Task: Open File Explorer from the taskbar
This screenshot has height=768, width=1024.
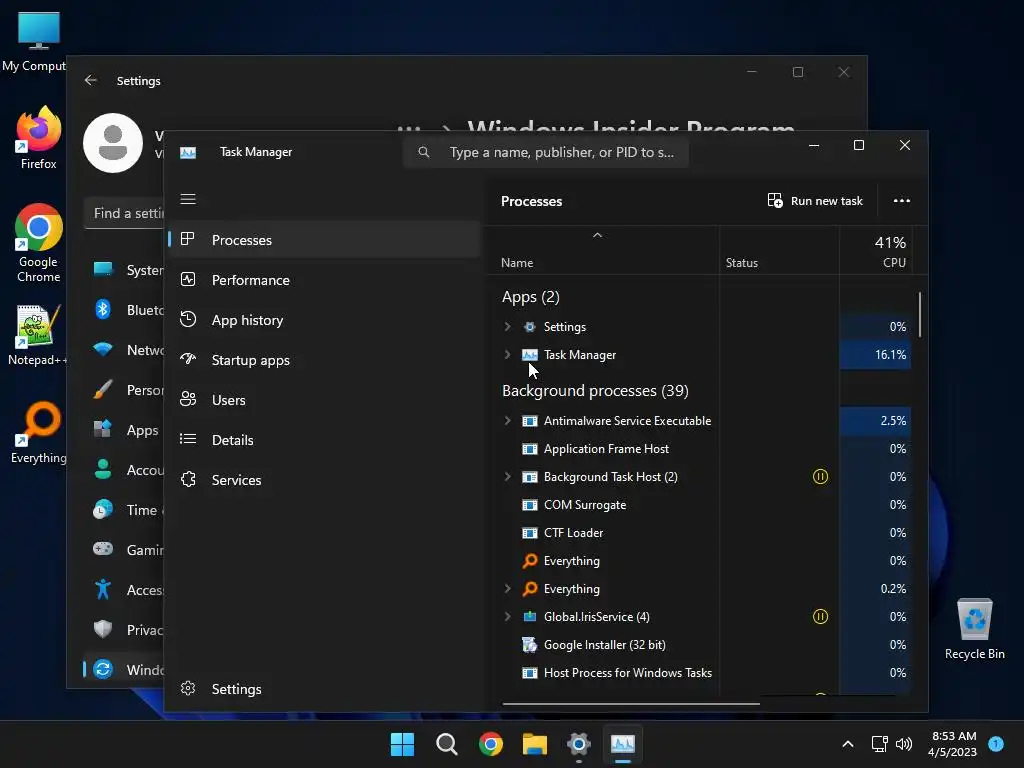Action: [534, 744]
